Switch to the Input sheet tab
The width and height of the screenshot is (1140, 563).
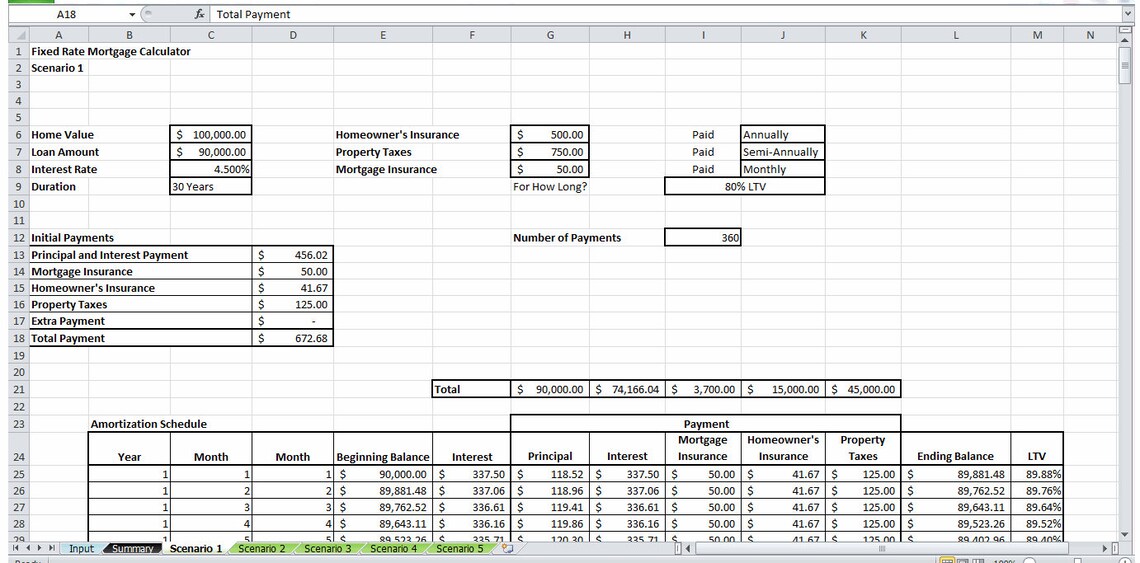[x=81, y=548]
